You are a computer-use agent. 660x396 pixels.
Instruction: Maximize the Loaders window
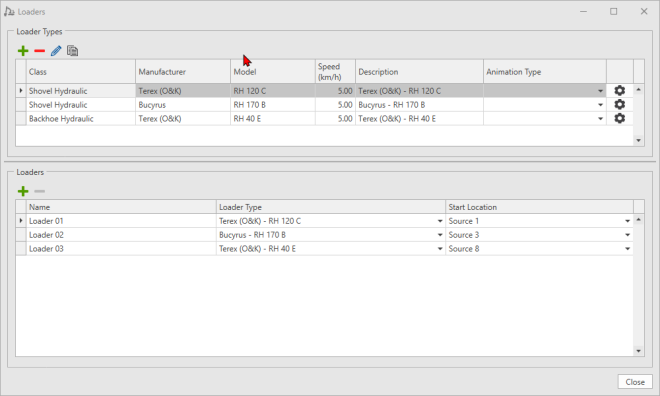coord(614,11)
